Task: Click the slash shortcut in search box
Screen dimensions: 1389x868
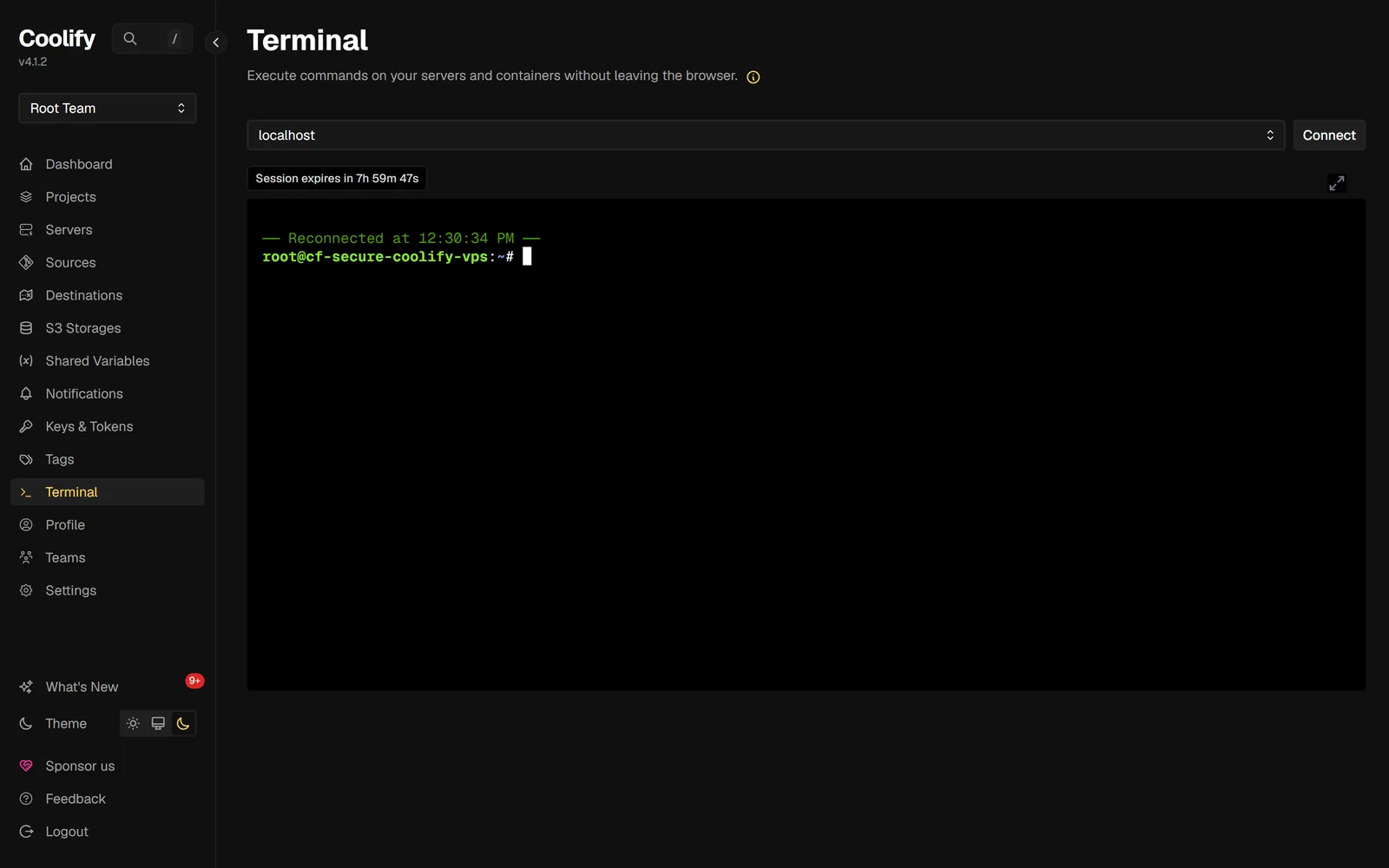Action: (174, 38)
